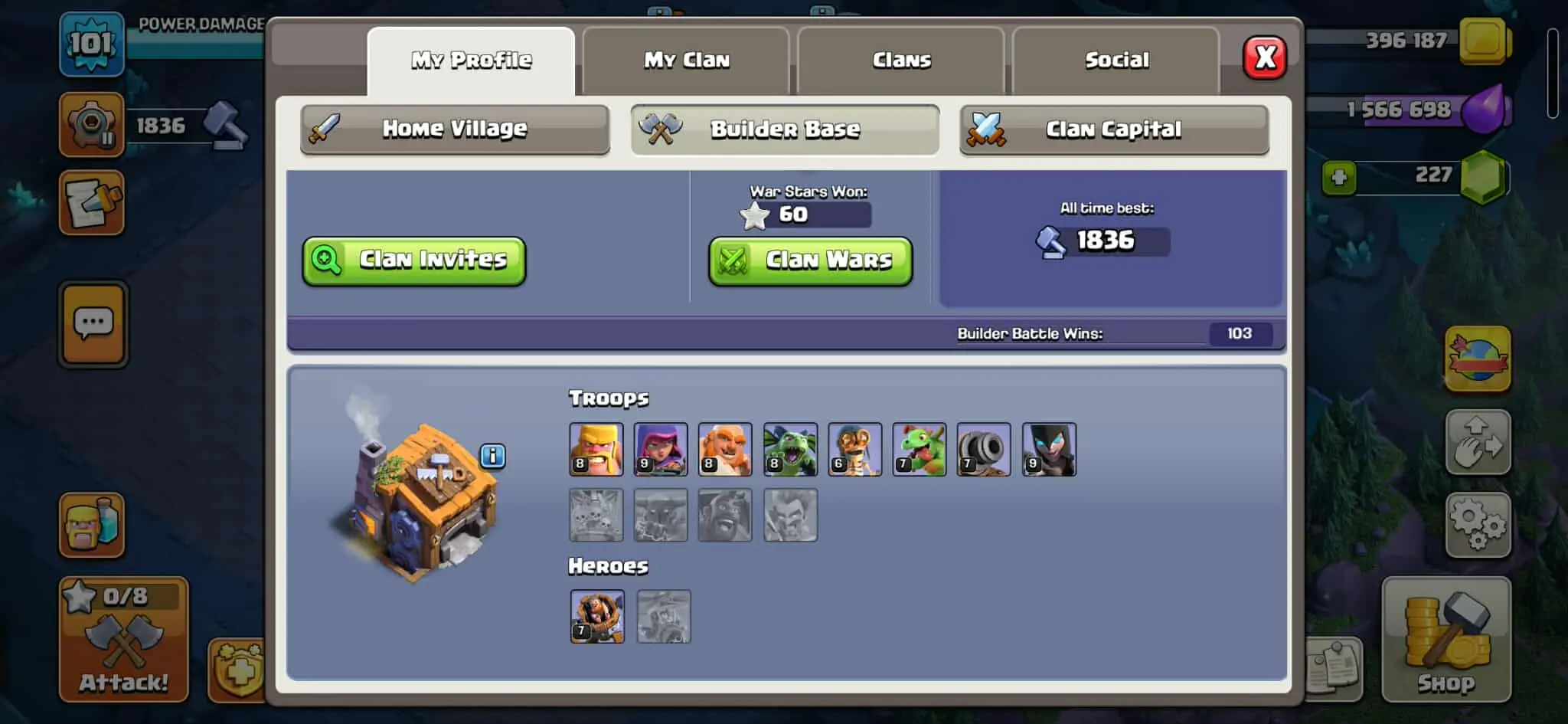
Task: Open the chat speech bubble icon
Action: point(93,324)
